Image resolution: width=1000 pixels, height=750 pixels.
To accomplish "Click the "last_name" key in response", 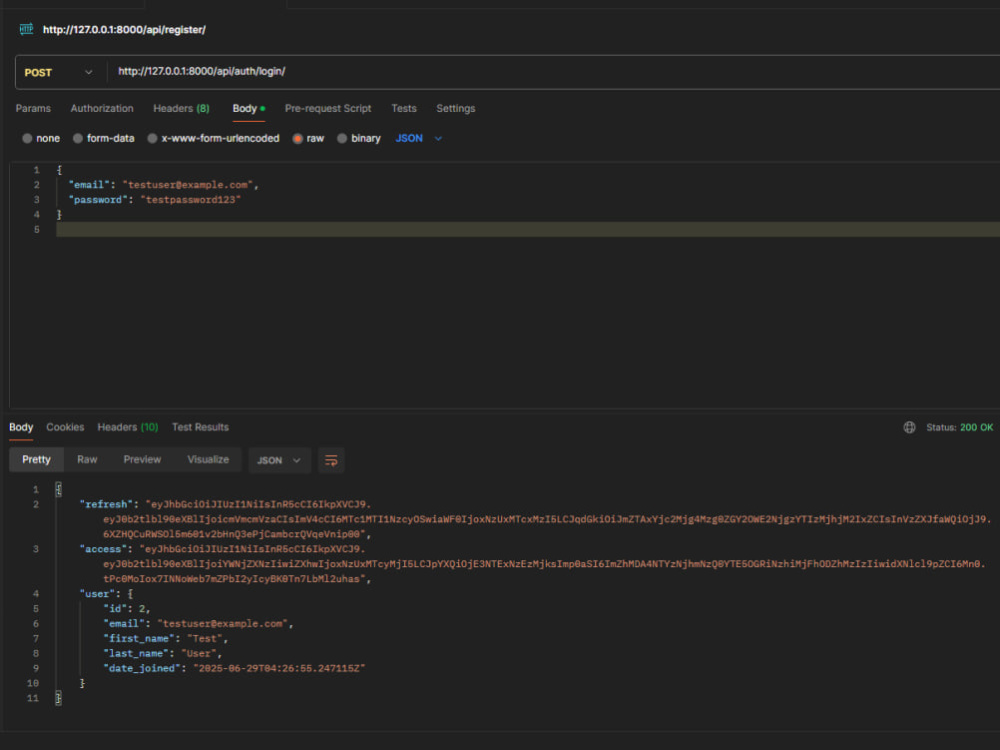I will 136,654.
